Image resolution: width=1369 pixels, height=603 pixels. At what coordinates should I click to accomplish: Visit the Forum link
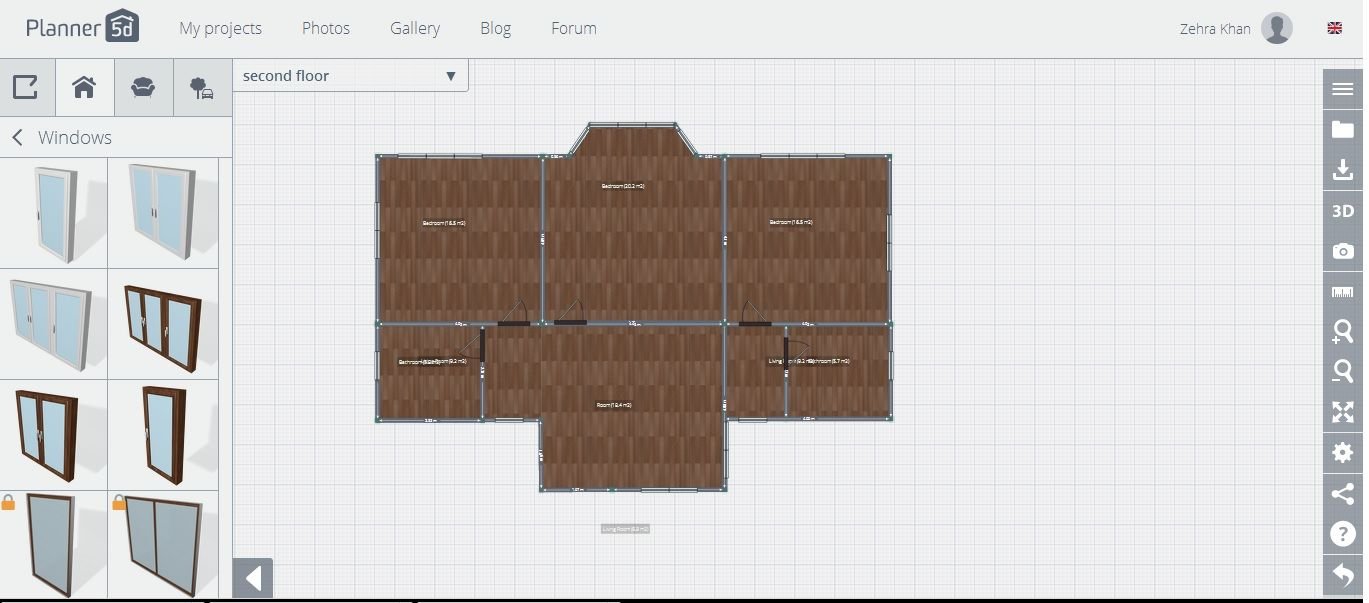coord(573,28)
